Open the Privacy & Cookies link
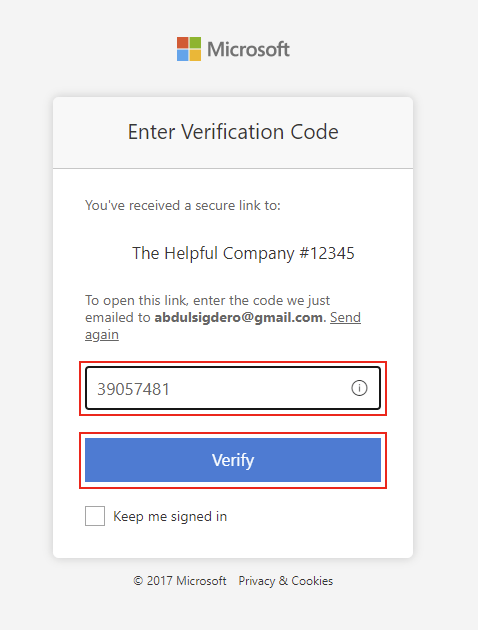This screenshot has width=478, height=630. (286, 581)
